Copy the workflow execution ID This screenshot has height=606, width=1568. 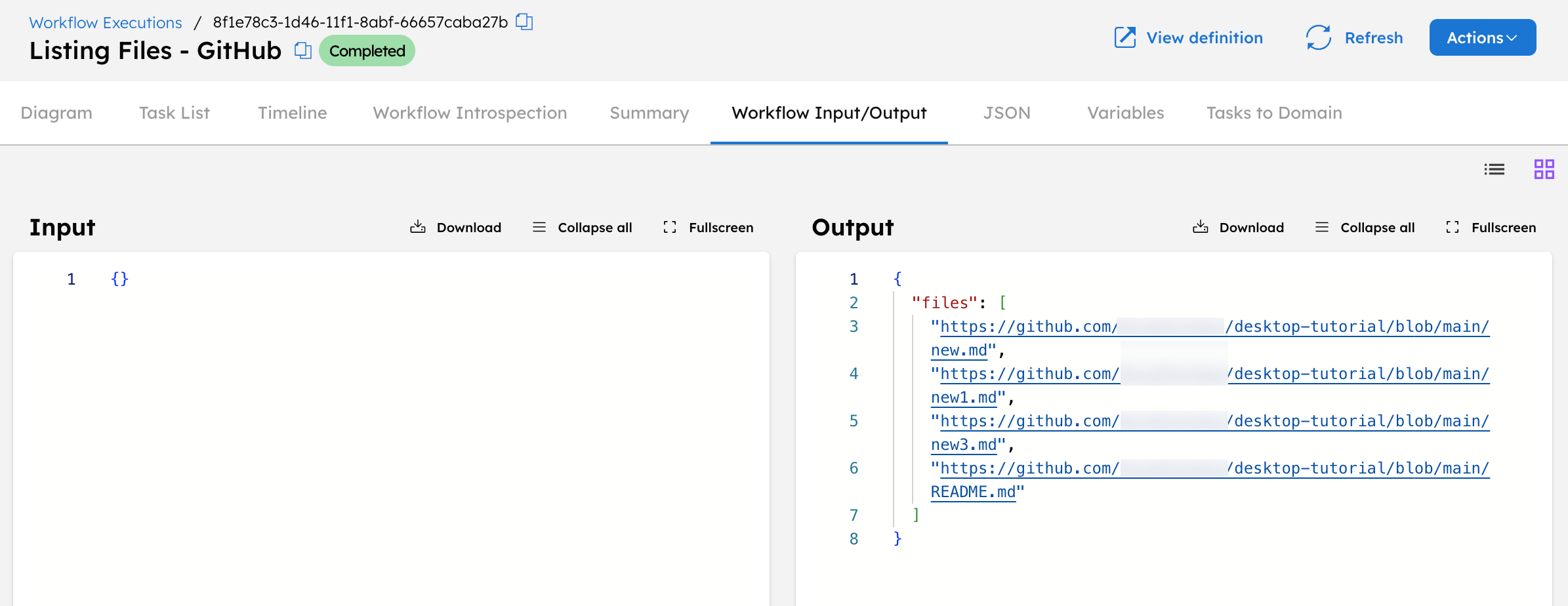523,22
